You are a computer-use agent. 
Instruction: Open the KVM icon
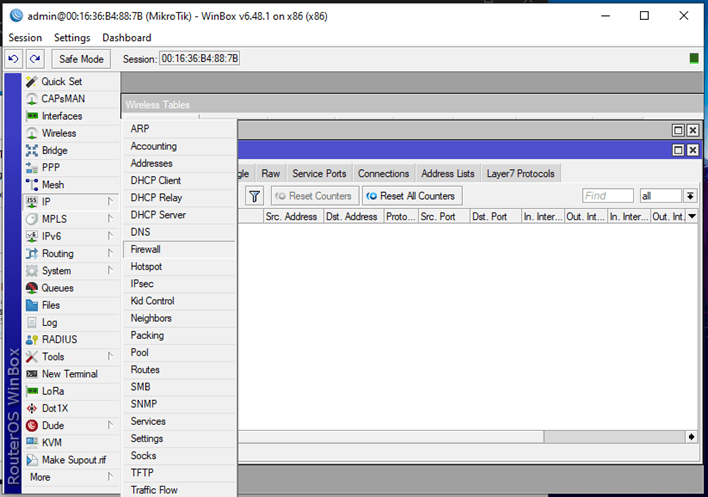32,442
